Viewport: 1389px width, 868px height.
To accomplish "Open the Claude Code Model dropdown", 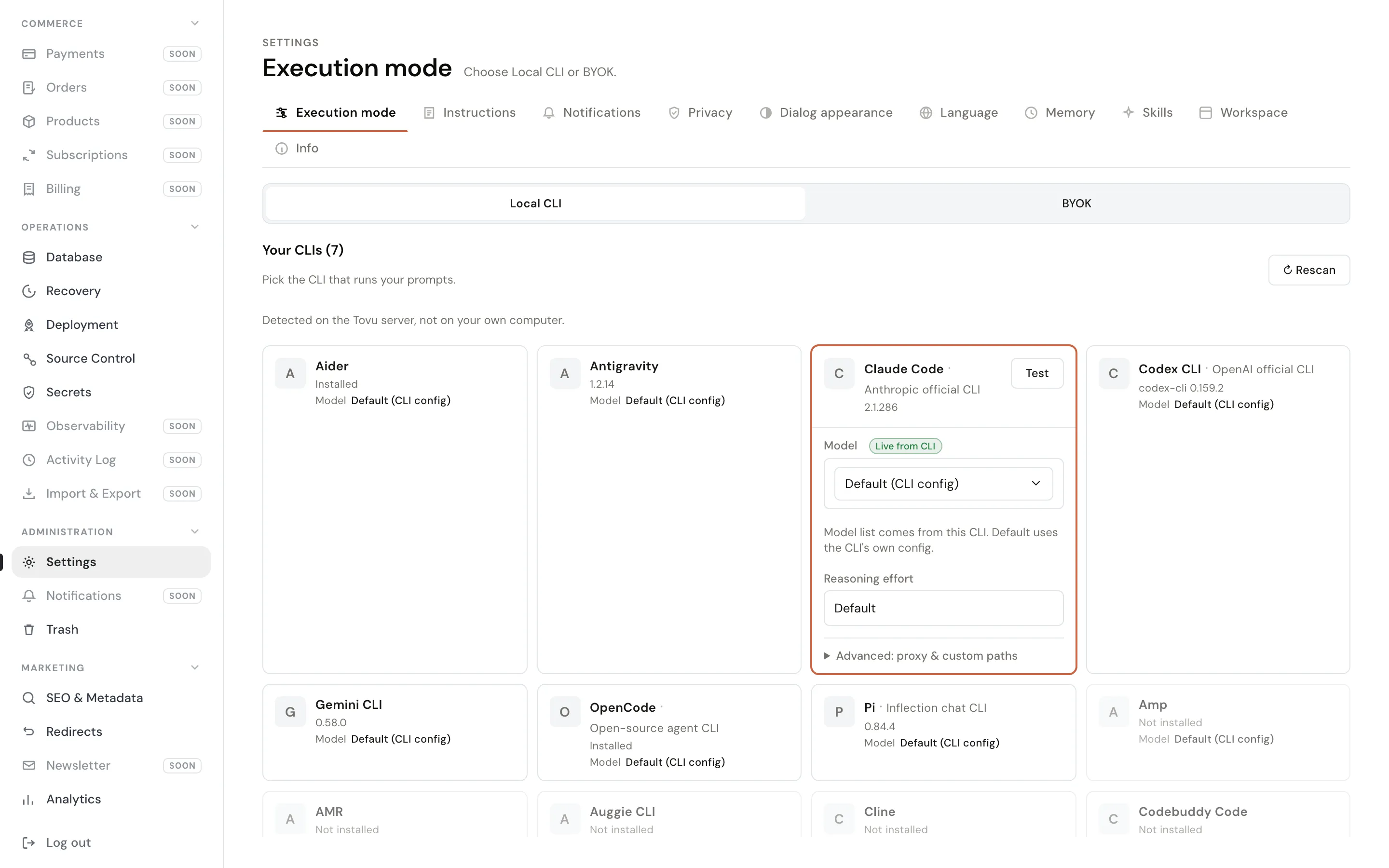I will click(943, 484).
